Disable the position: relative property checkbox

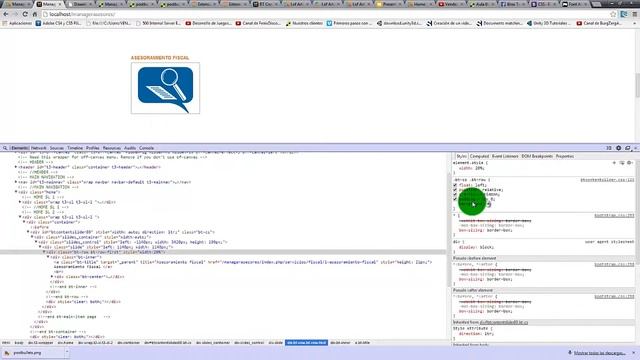(x=455, y=190)
